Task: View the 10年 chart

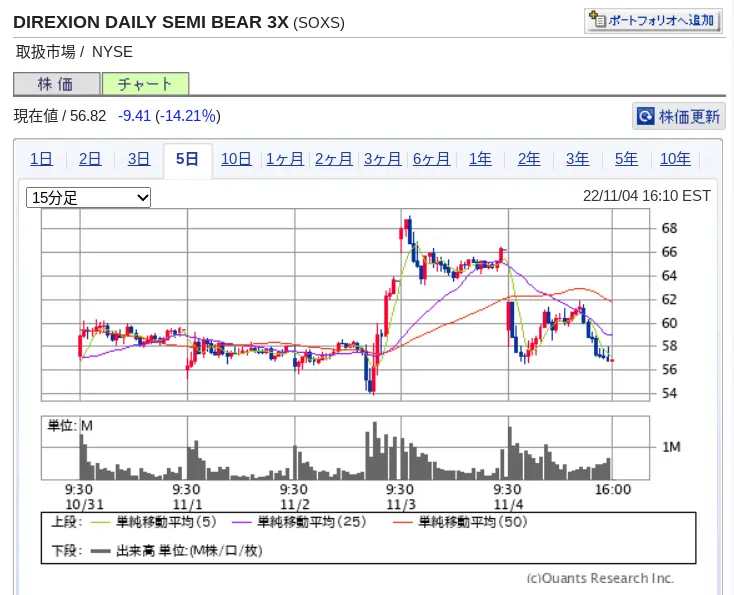Action: tap(675, 159)
